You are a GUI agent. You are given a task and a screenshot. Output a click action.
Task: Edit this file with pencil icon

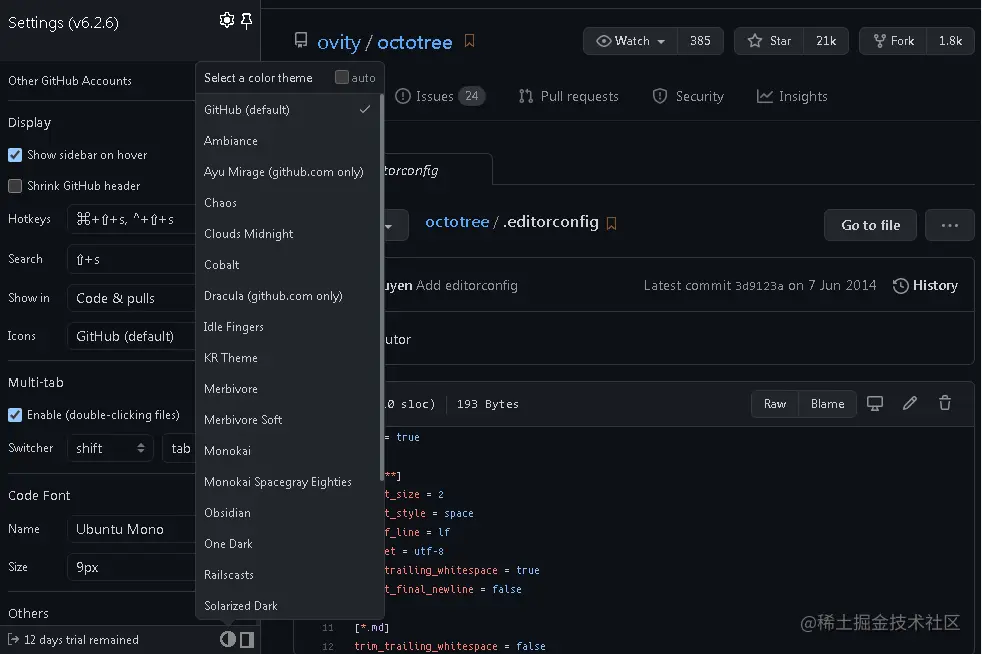point(910,403)
